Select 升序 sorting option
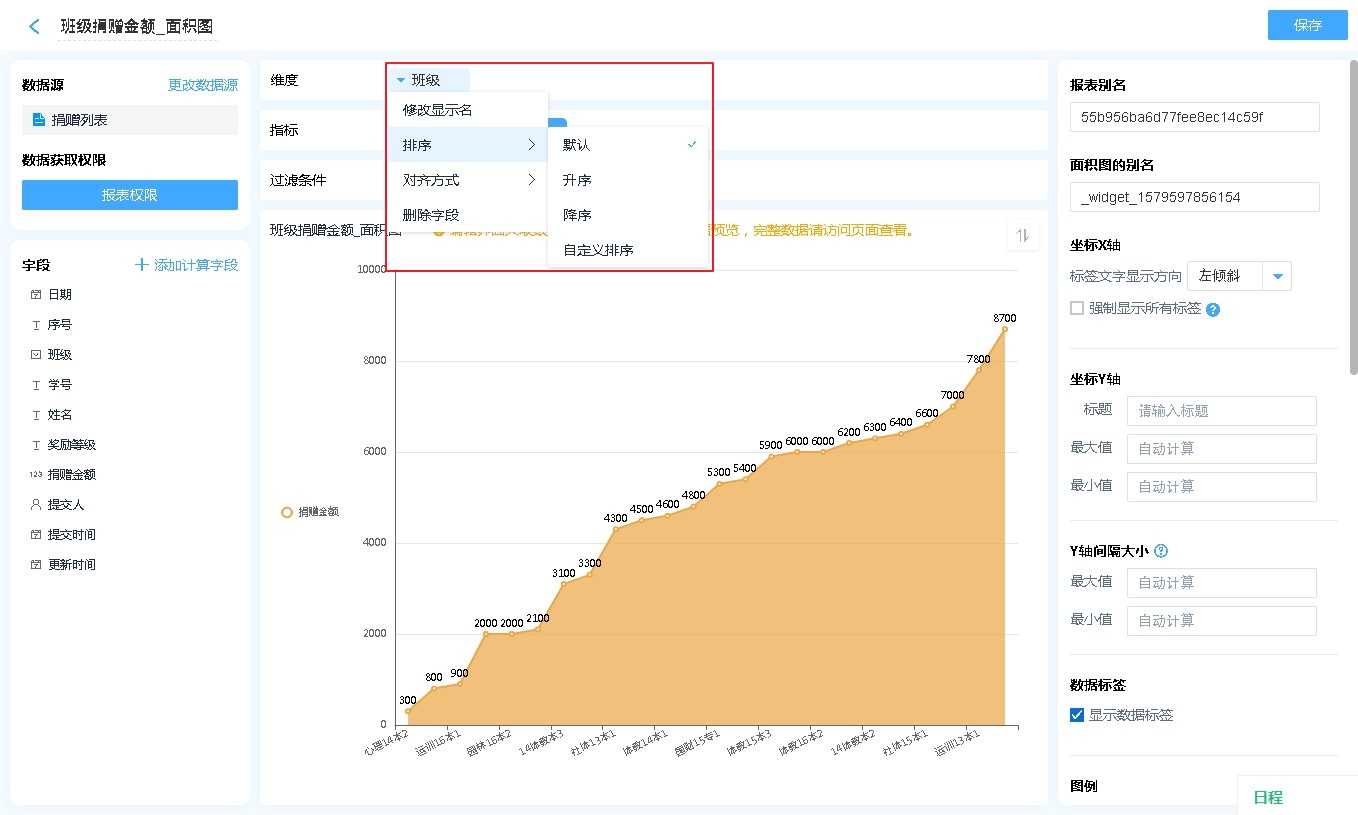Screen dimensions: 1358x815 (x=577, y=180)
